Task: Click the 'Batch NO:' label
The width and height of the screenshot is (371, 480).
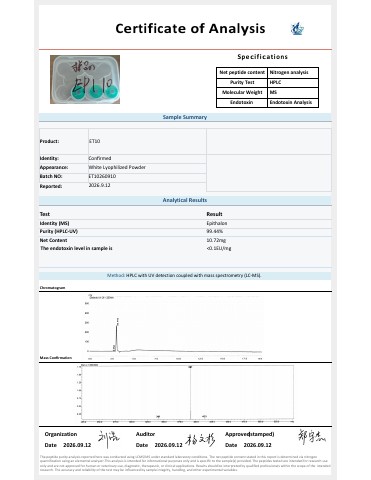Action: click(x=51, y=176)
